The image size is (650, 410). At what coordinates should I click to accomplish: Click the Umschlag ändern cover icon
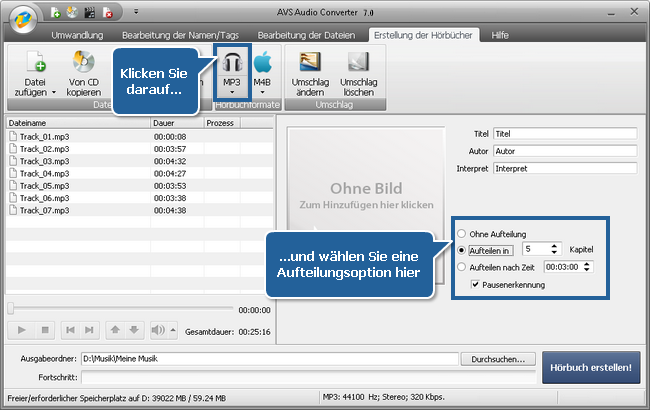[x=310, y=63]
